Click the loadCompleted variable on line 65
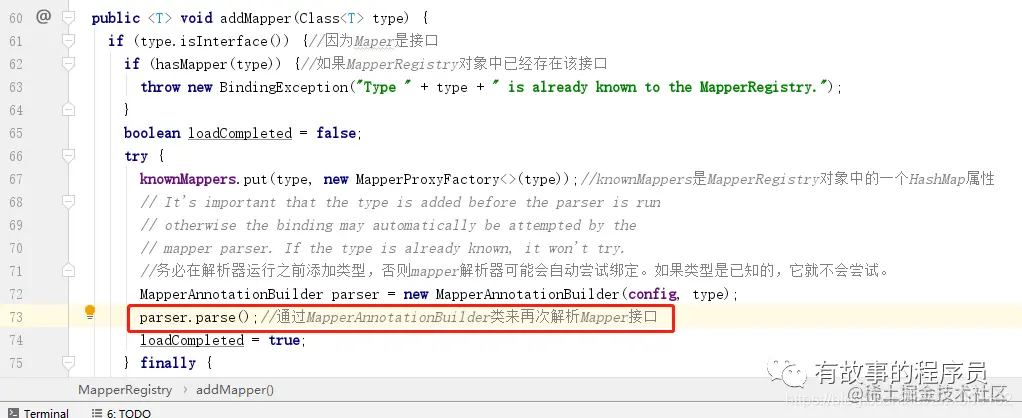The height and width of the screenshot is (418, 1022). pos(240,133)
